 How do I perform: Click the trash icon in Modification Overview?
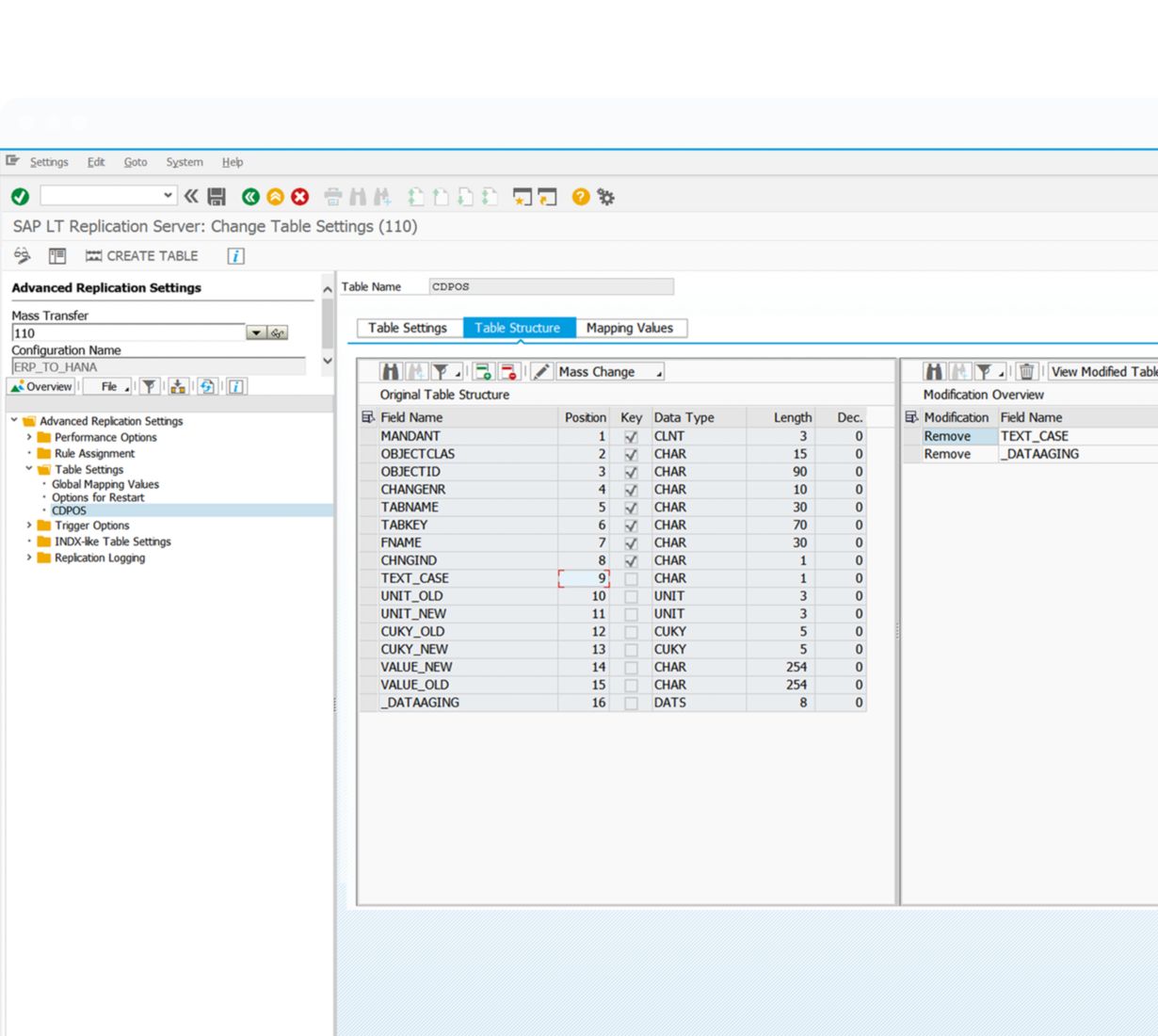(x=1027, y=372)
